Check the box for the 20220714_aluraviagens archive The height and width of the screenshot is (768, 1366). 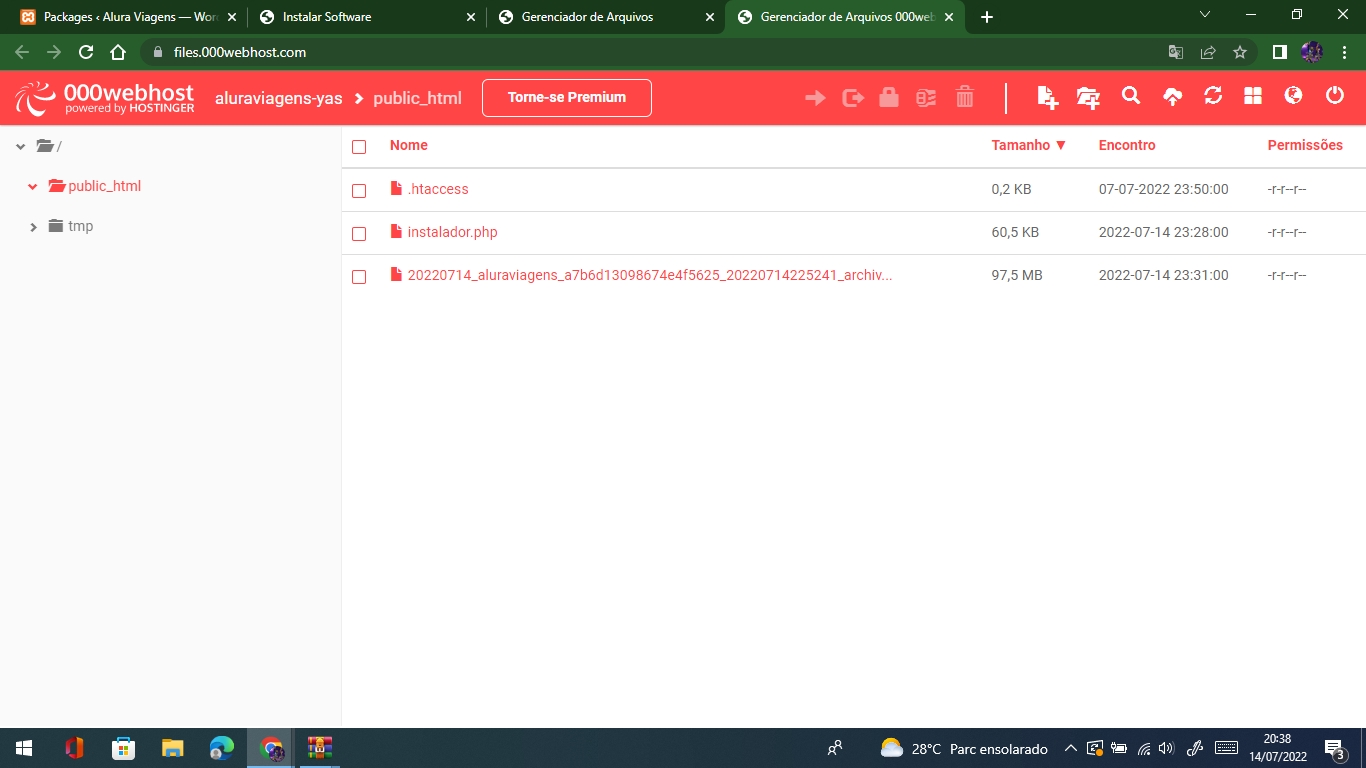(359, 276)
